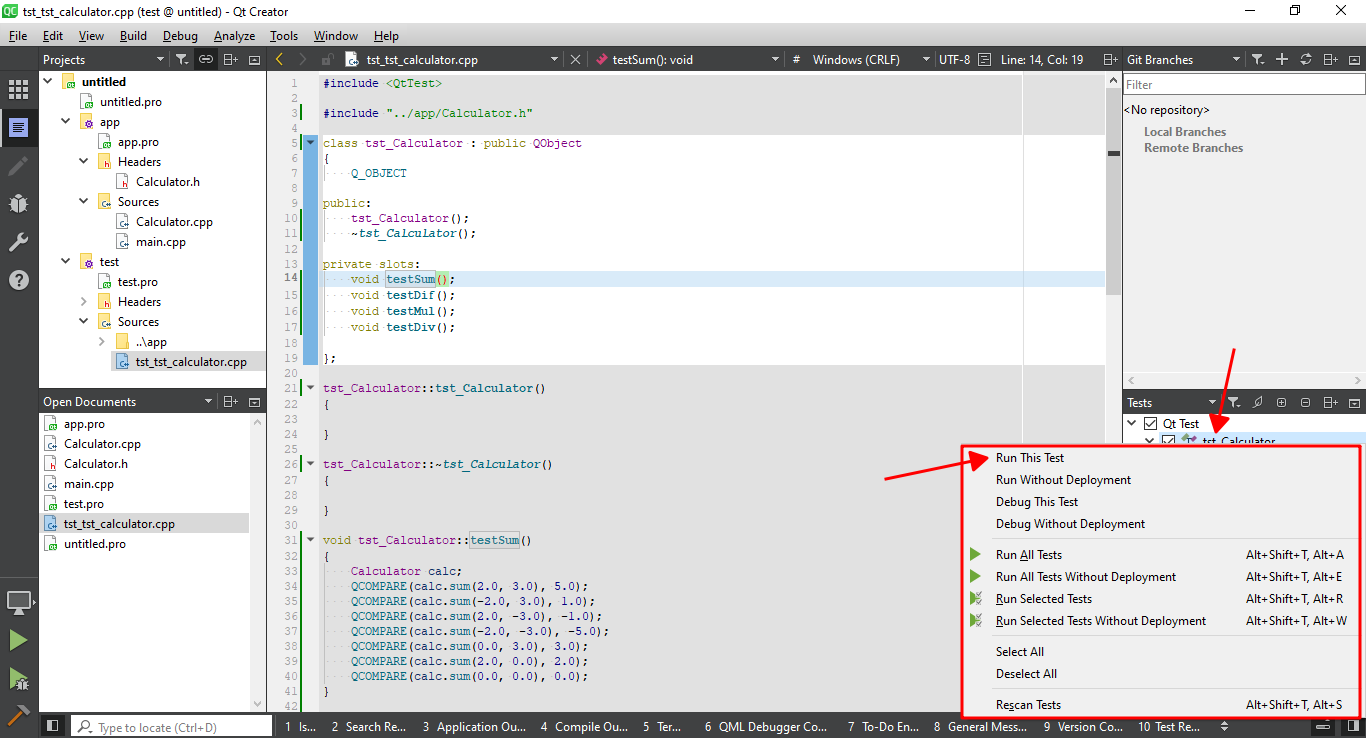Close the Projects panel view
The width and height of the screenshot is (1366, 738).
point(254,60)
